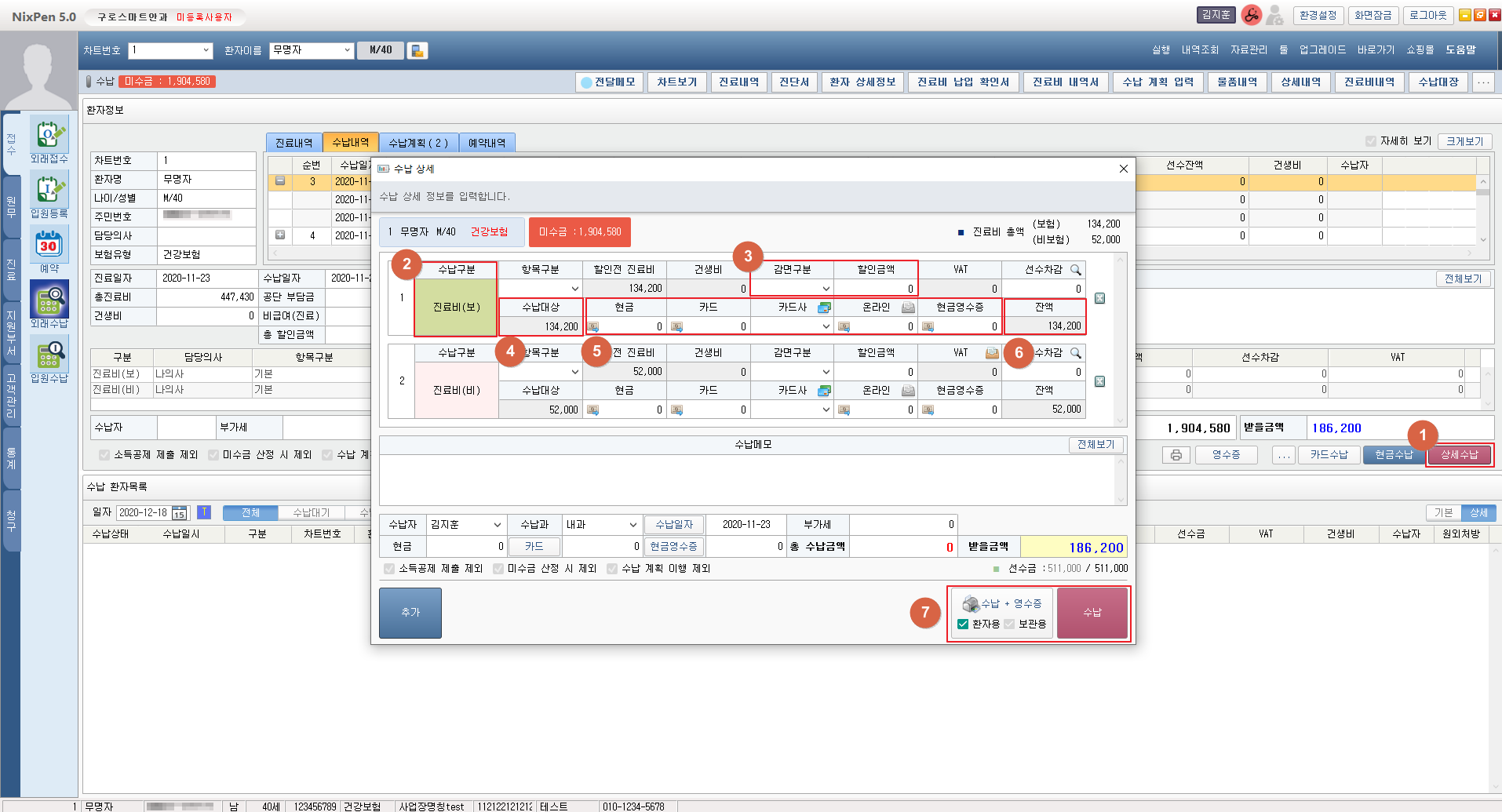This screenshot has width=1502, height=812.
Task: Click the printer icon beside 영수증 button
Action: point(1176,455)
